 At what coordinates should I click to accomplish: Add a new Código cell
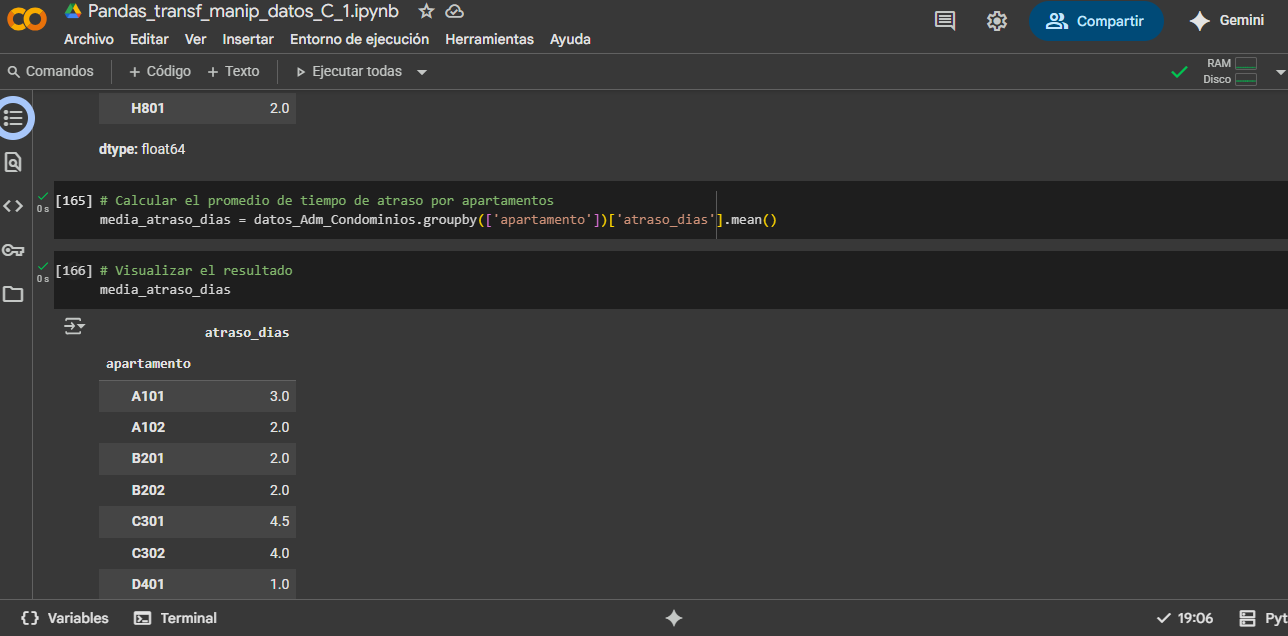(160, 71)
